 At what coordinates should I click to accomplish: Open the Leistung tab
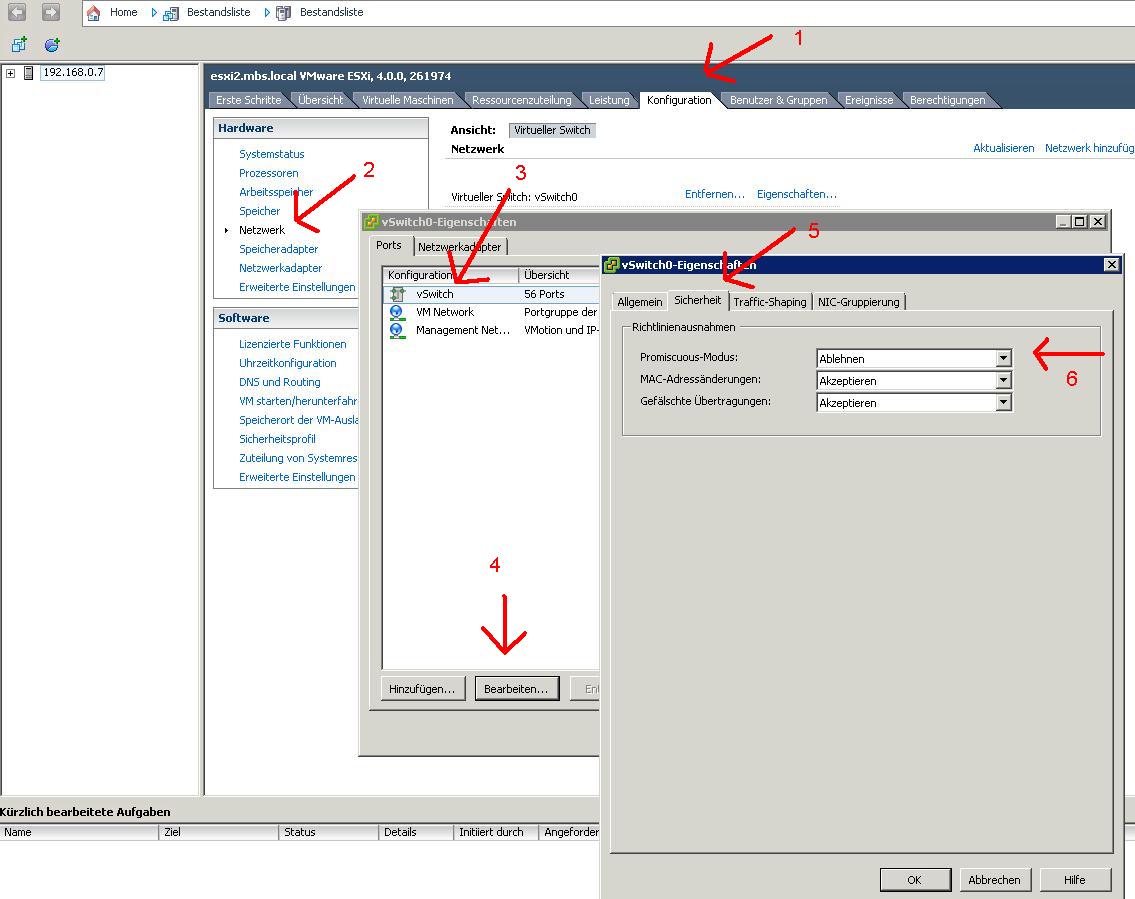[609, 100]
